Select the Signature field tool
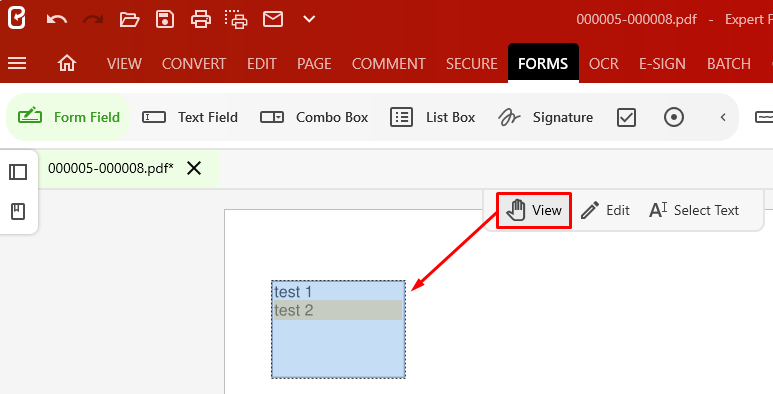Screen dimensions: 773x394 tap(545, 117)
